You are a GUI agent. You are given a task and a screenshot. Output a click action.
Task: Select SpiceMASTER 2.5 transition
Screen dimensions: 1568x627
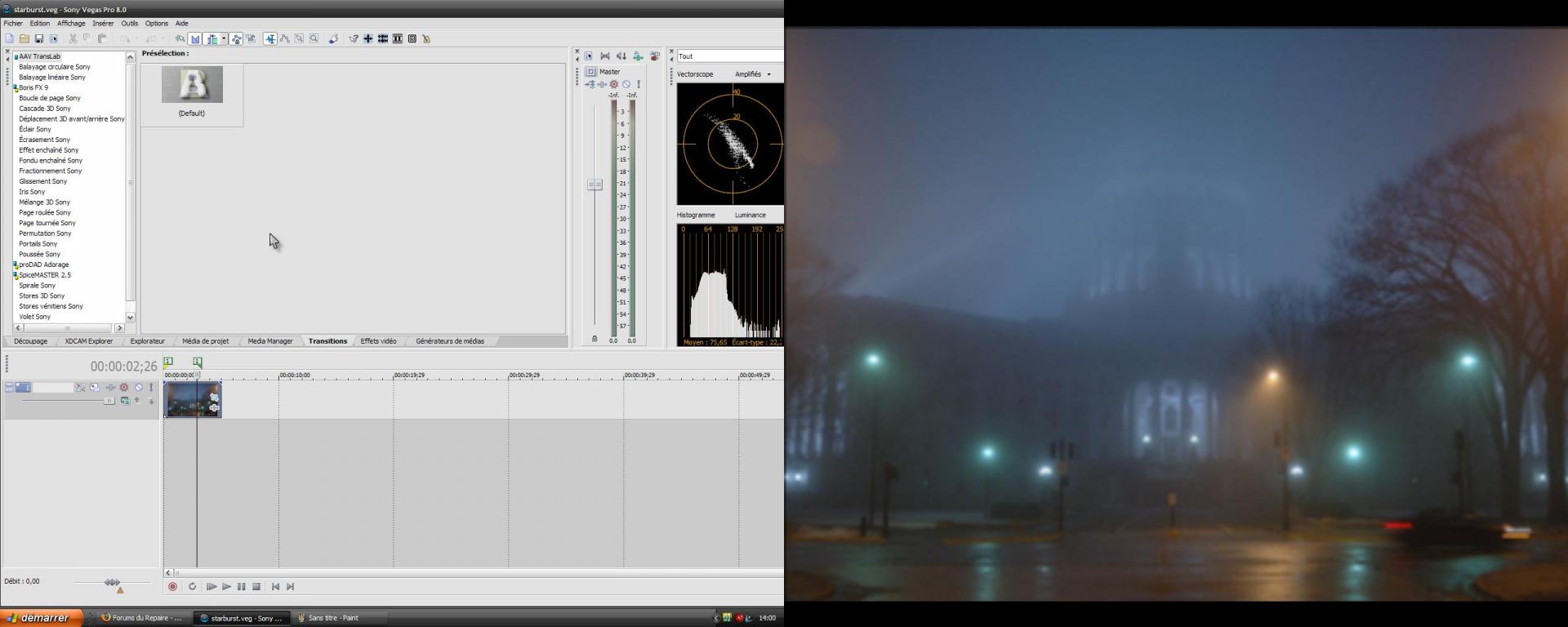pyautogui.click(x=45, y=275)
